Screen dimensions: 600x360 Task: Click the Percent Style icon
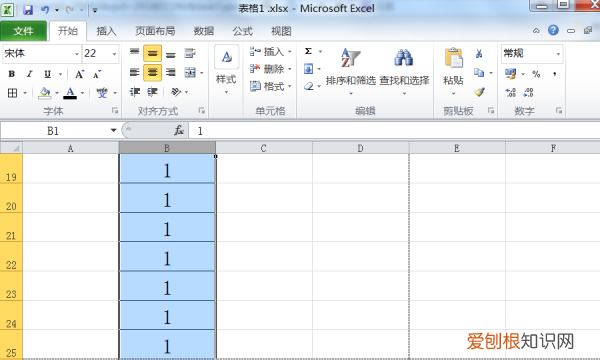536,74
